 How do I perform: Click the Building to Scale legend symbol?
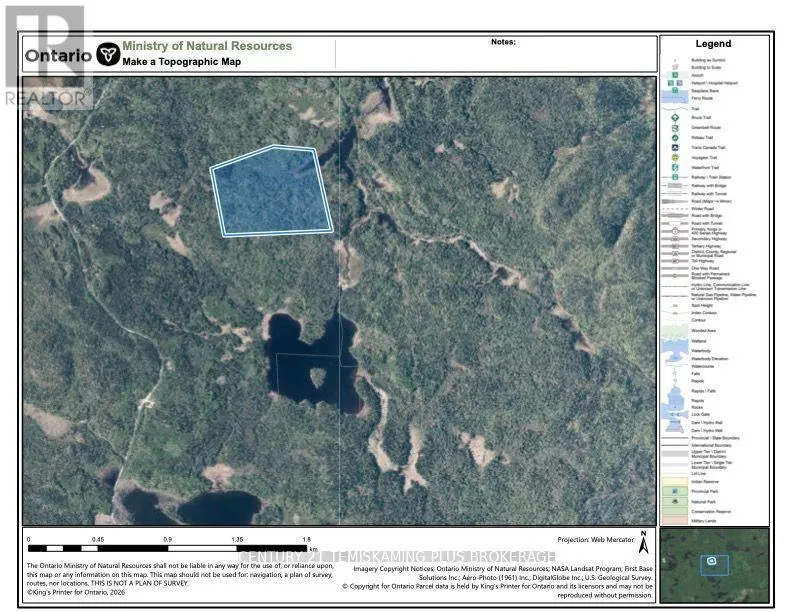[x=675, y=67]
